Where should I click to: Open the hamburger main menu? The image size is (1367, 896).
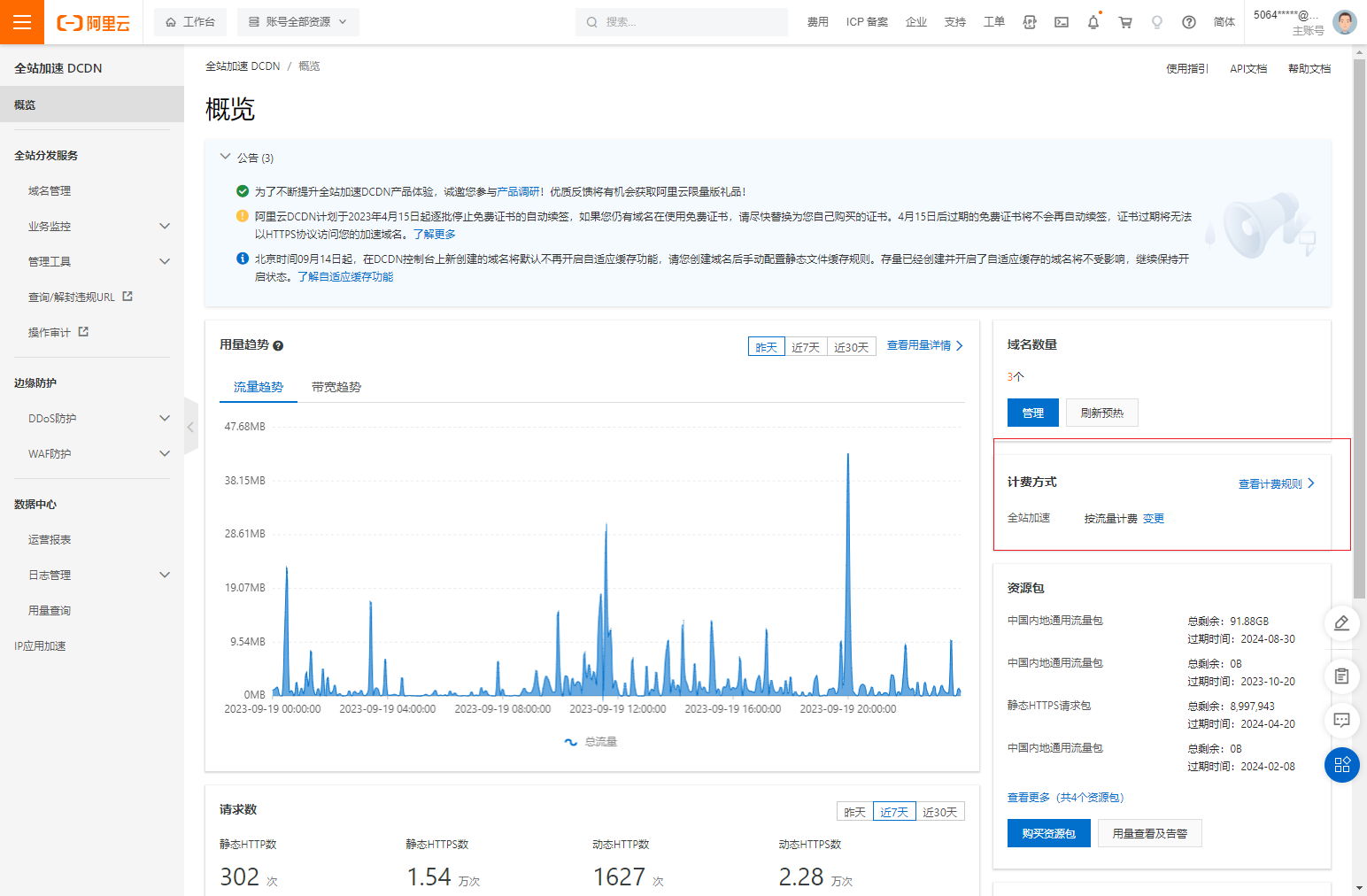pyautogui.click(x=22, y=22)
